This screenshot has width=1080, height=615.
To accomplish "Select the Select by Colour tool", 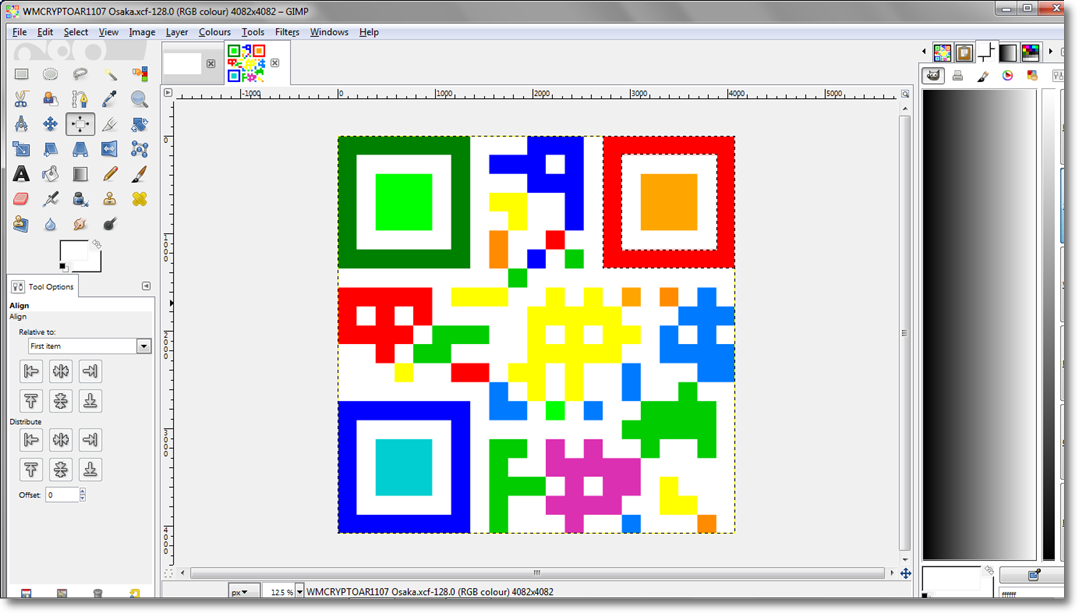I will [x=139, y=74].
